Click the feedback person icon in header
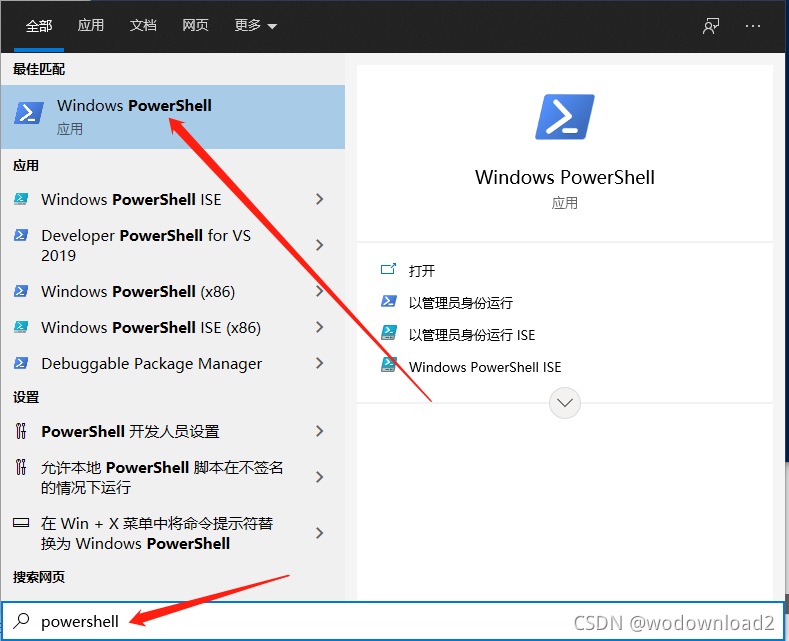 (x=711, y=26)
